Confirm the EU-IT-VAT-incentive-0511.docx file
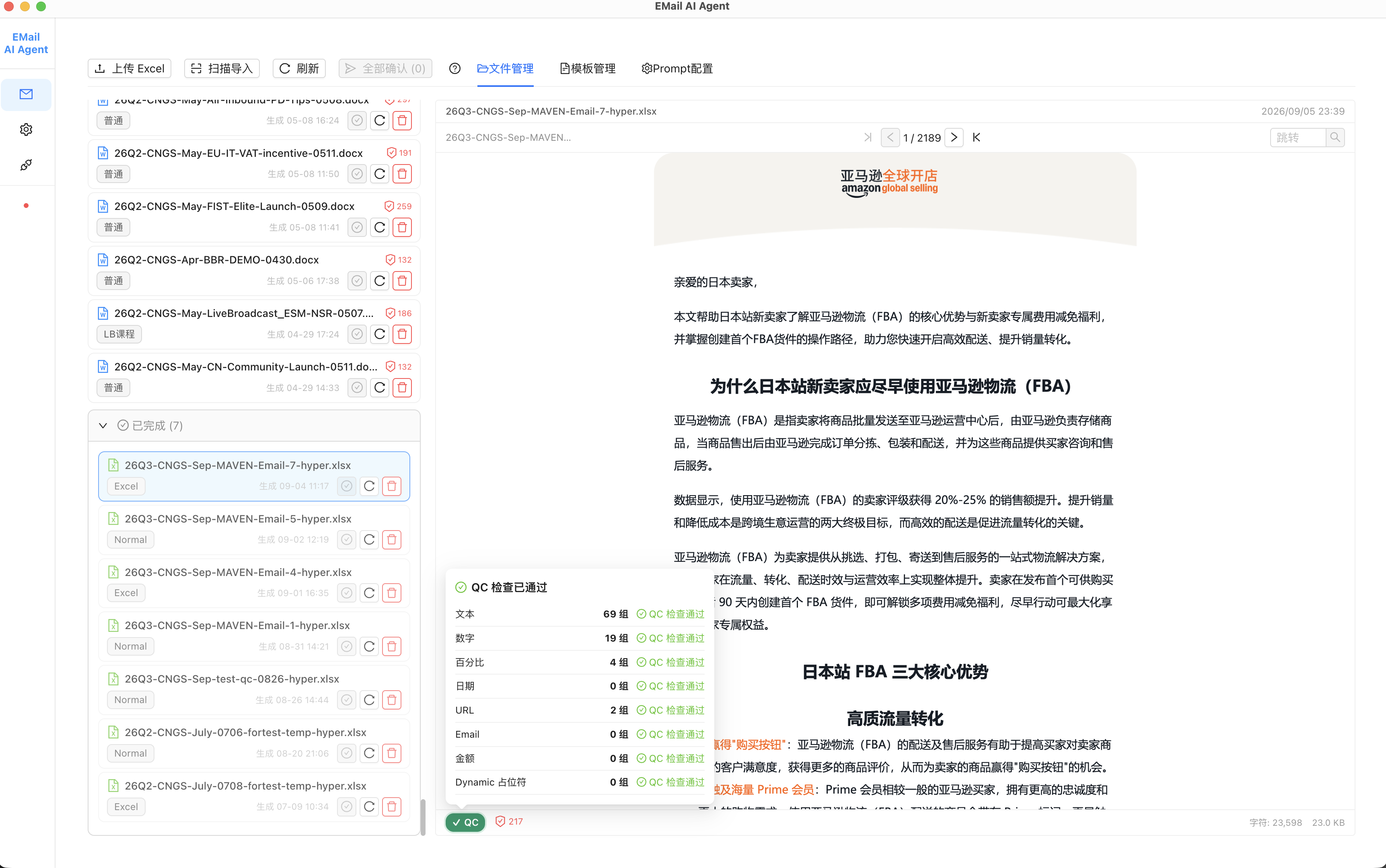 point(357,174)
